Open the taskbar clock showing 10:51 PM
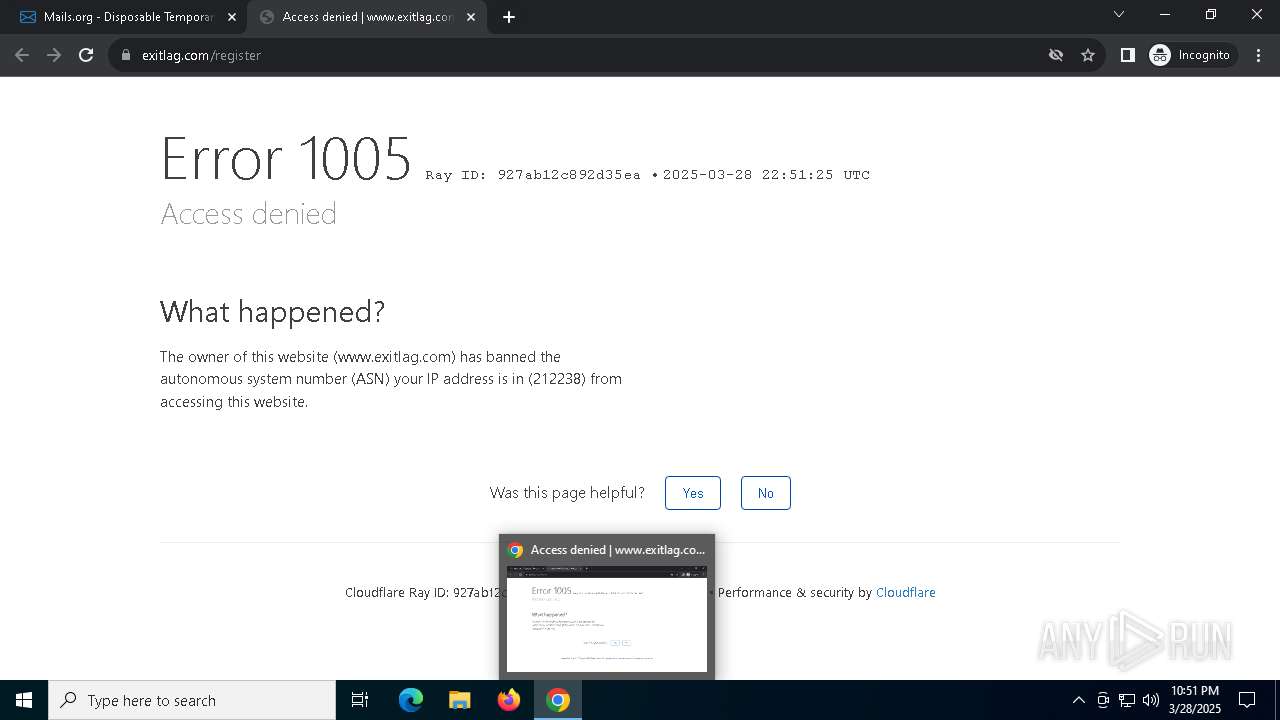1280x720 pixels. 1195,700
